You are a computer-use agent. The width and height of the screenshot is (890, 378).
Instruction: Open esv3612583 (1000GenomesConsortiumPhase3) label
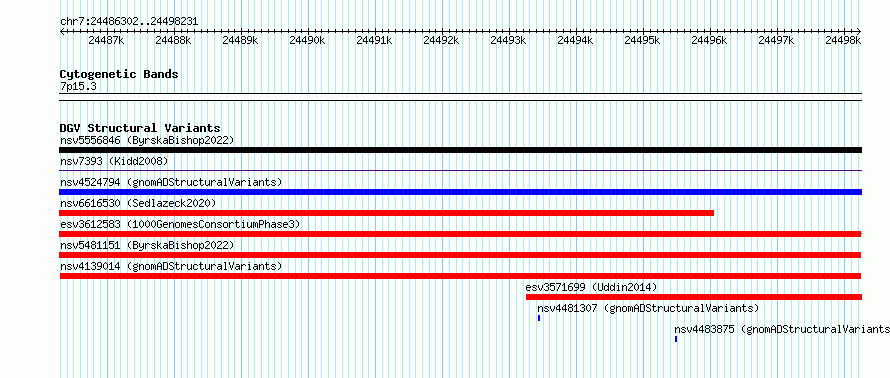[180, 224]
